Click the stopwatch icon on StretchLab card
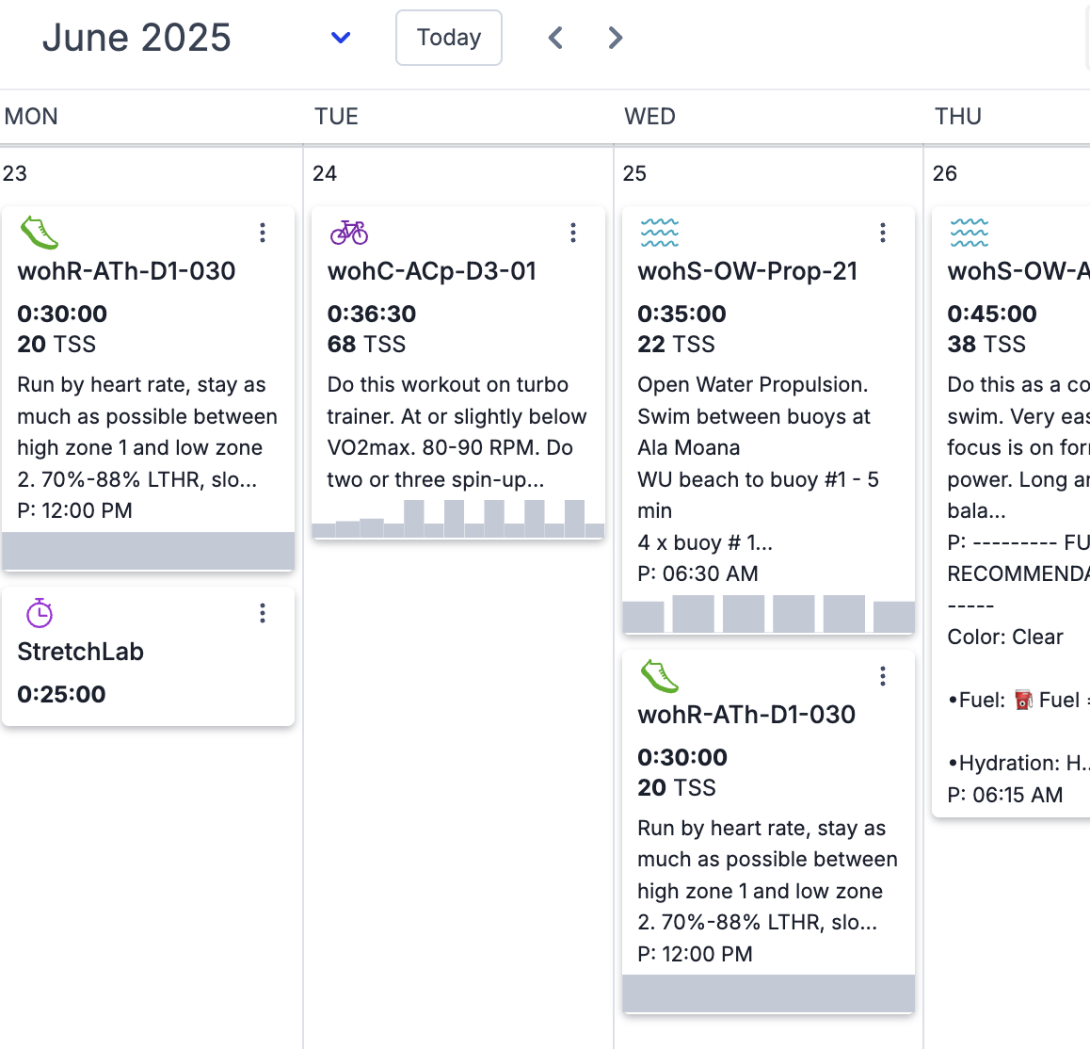The image size is (1090, 1049). (x=39, y=613)
